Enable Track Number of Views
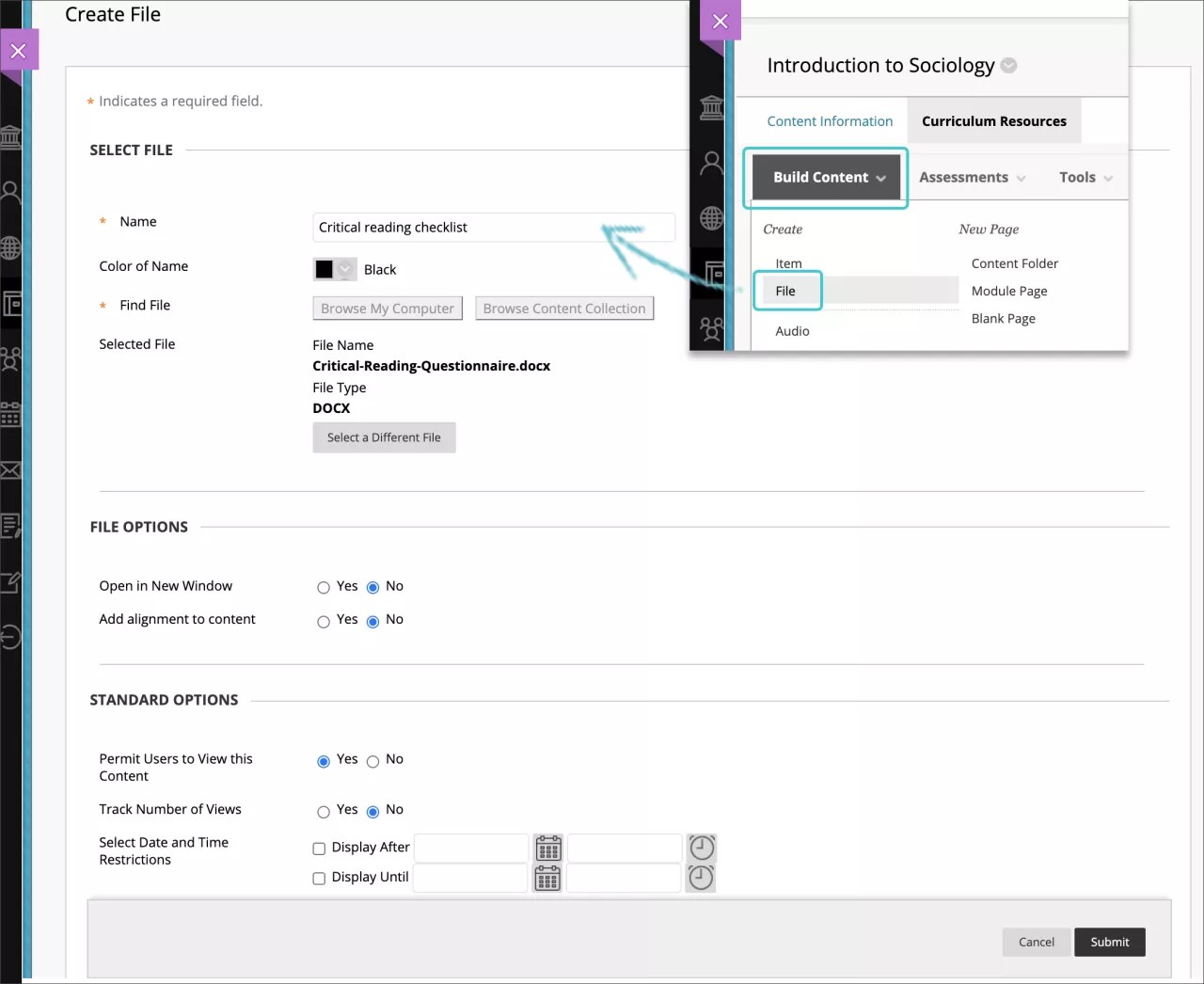 (324, 811)
